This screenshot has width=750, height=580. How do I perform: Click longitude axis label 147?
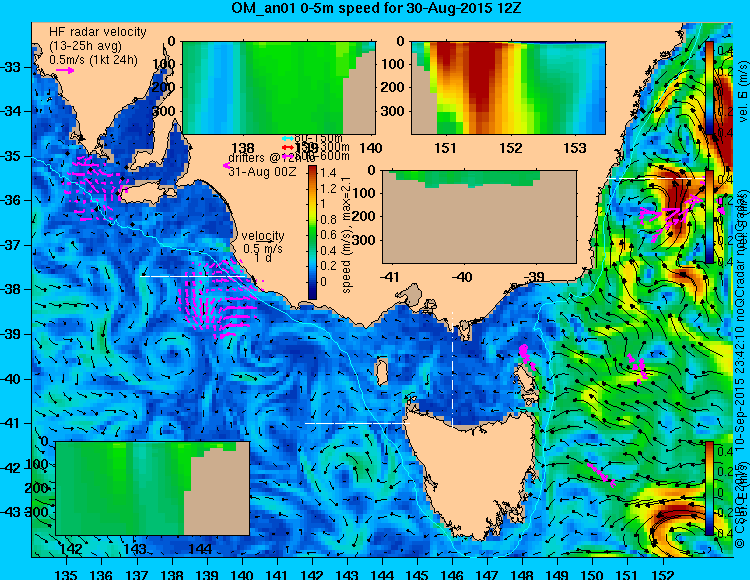tap(487, 574)
